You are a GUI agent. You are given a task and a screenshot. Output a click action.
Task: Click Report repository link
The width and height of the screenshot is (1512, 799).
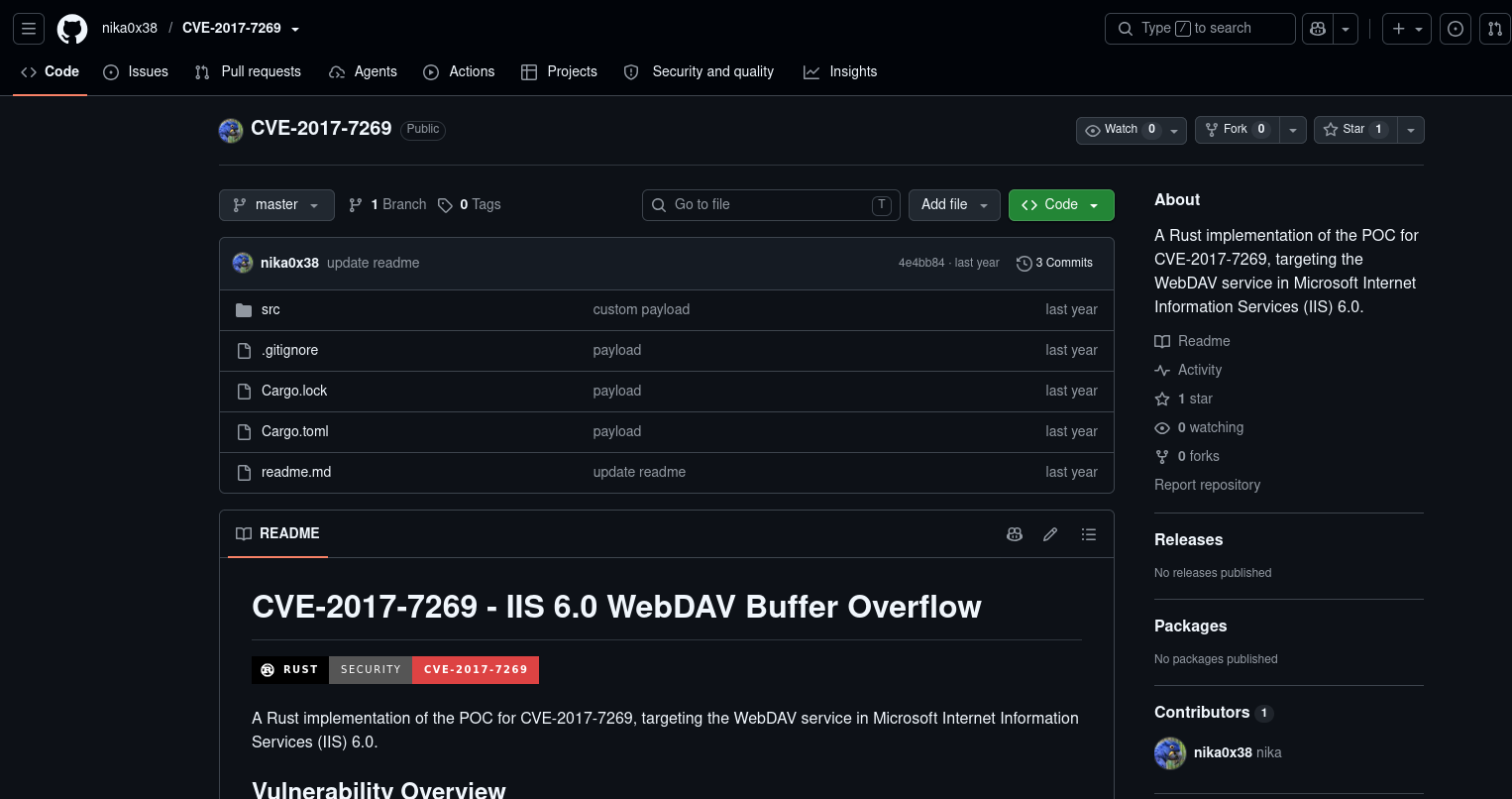click(x=1207, y=485)
